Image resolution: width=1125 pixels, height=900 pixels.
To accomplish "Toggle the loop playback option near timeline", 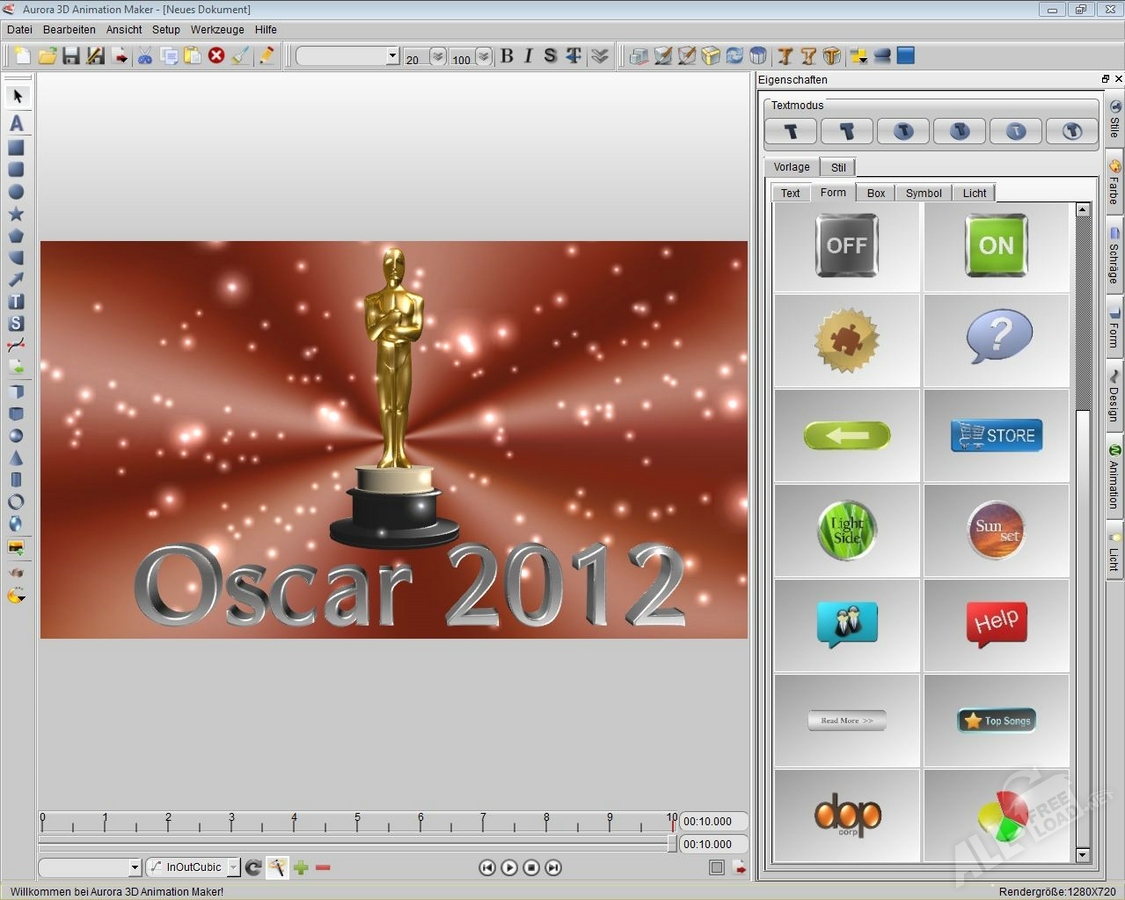I will [717, 867].
